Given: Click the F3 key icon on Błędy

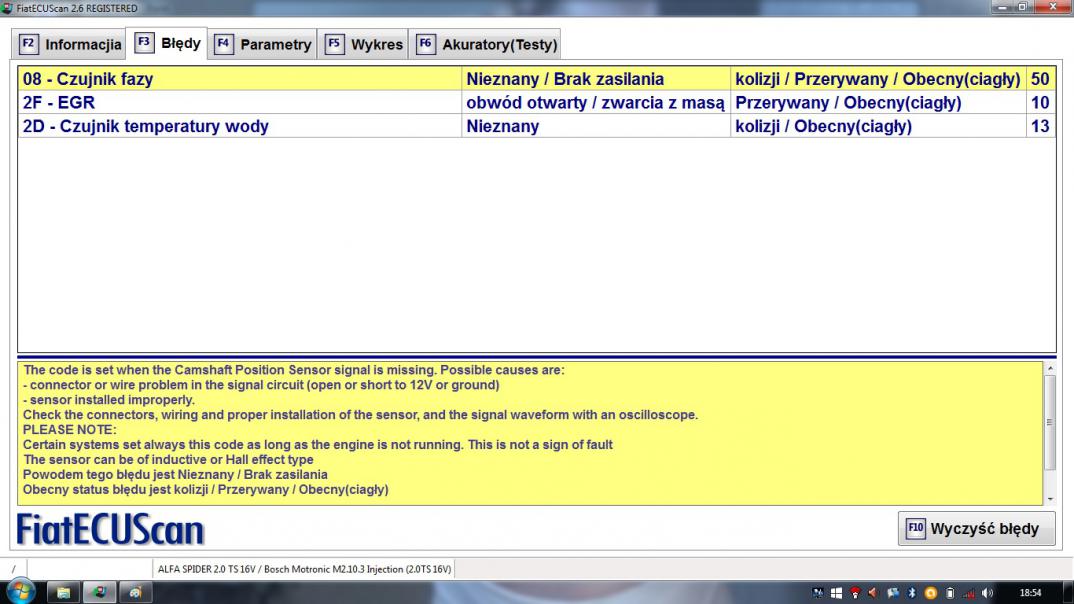Looking at the screenshot, I should [x=143, y=42].
